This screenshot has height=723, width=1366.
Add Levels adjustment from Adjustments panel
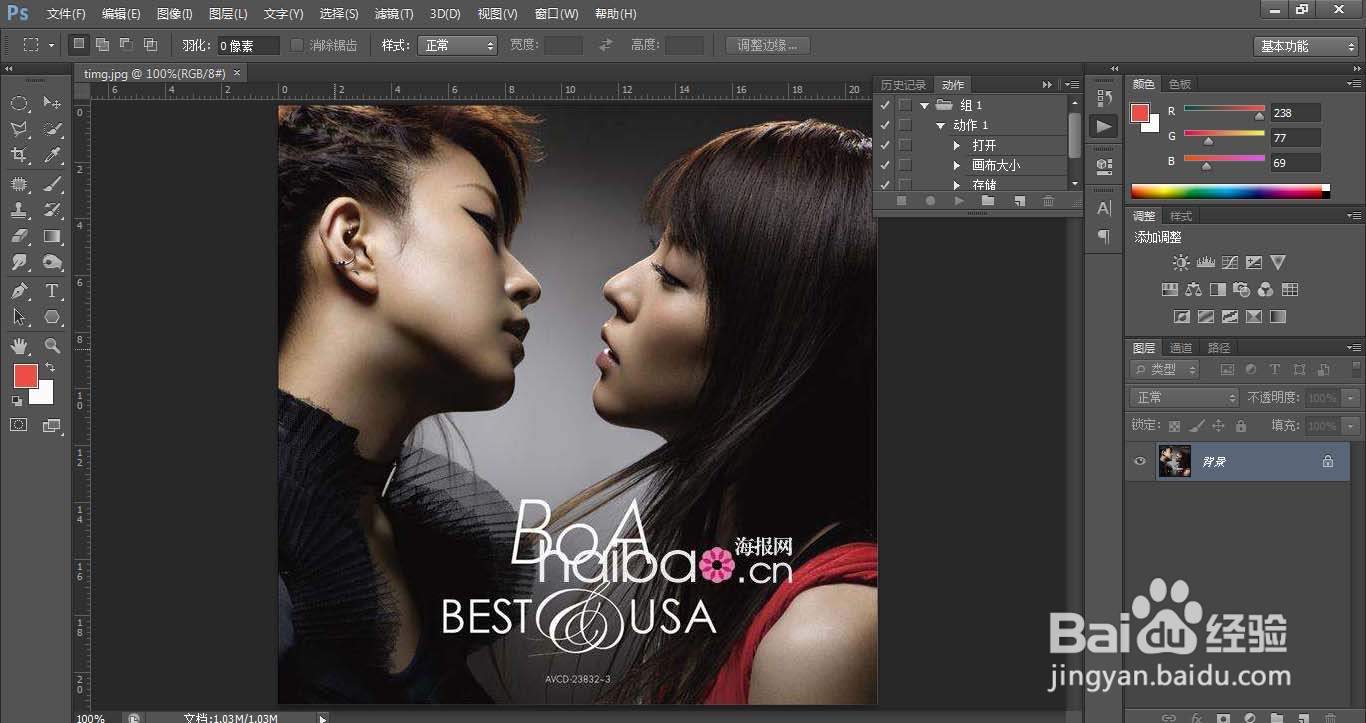point(1205,263)
